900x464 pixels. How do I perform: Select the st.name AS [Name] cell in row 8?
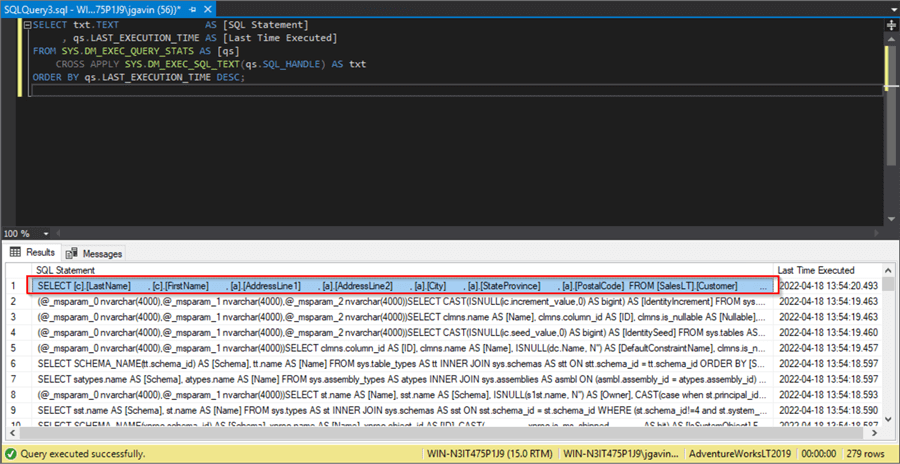403,395
